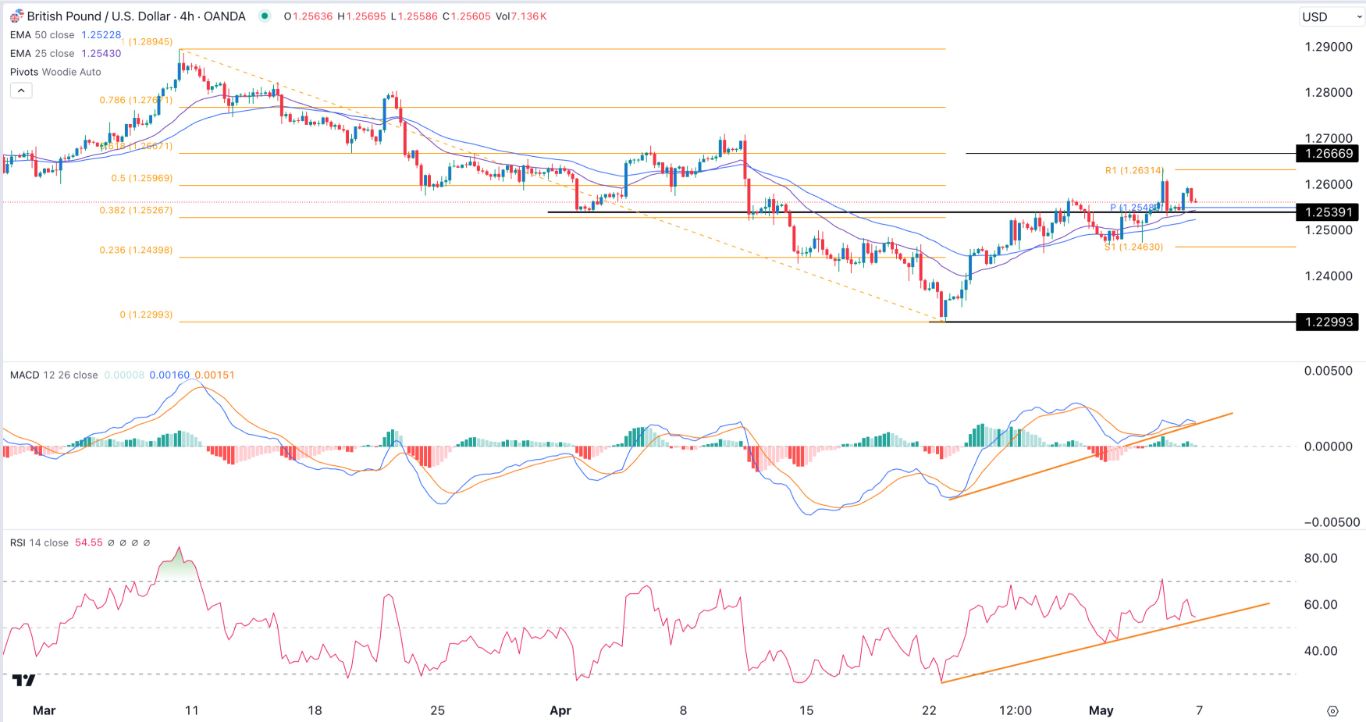Image resolution: width=1366 pixels, height=722 pixels.
Task: Collapse the indicator legend with the chevron
Action: [x=20, y=89]
